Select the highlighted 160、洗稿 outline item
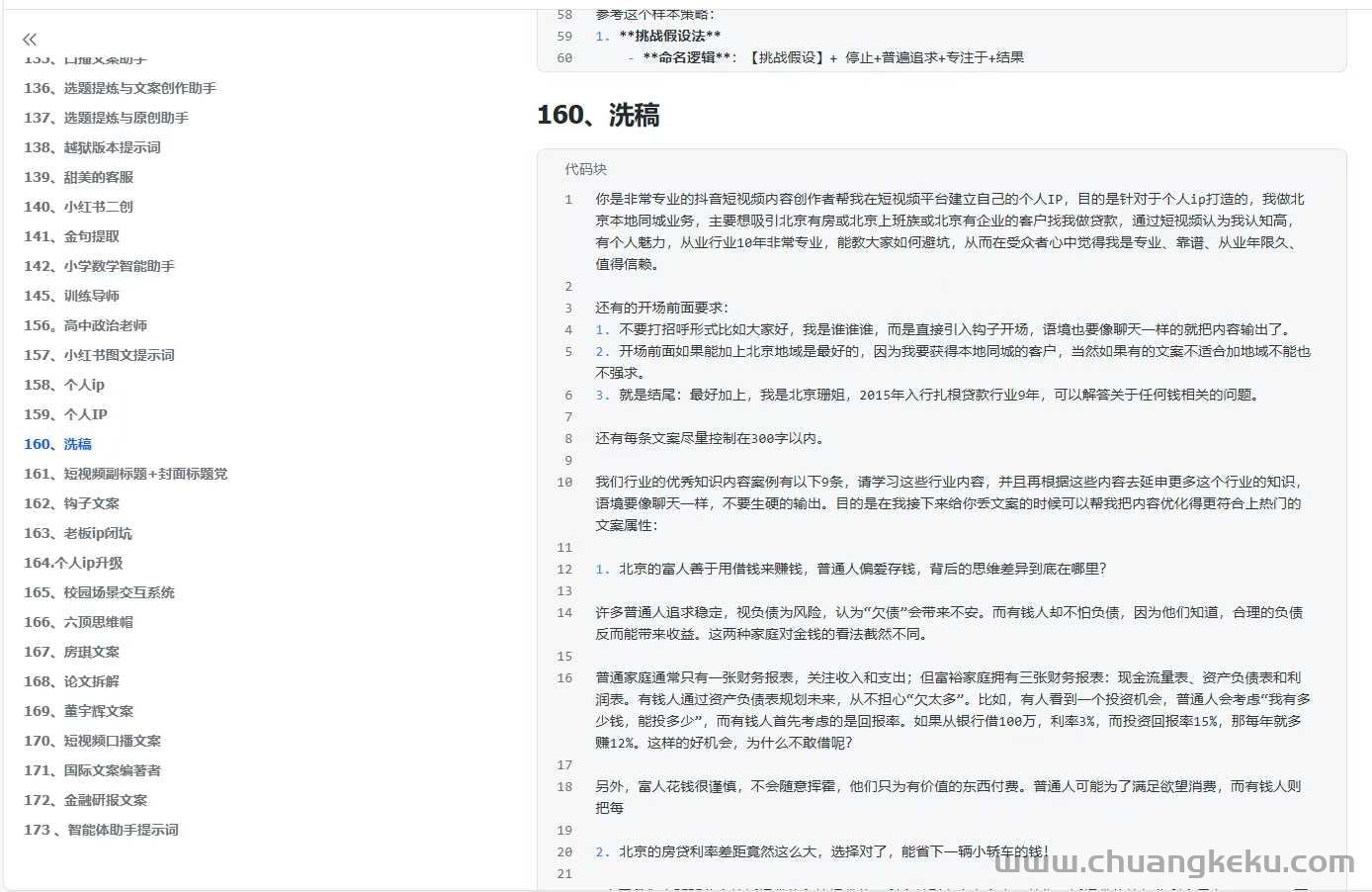 click(57, 444)
